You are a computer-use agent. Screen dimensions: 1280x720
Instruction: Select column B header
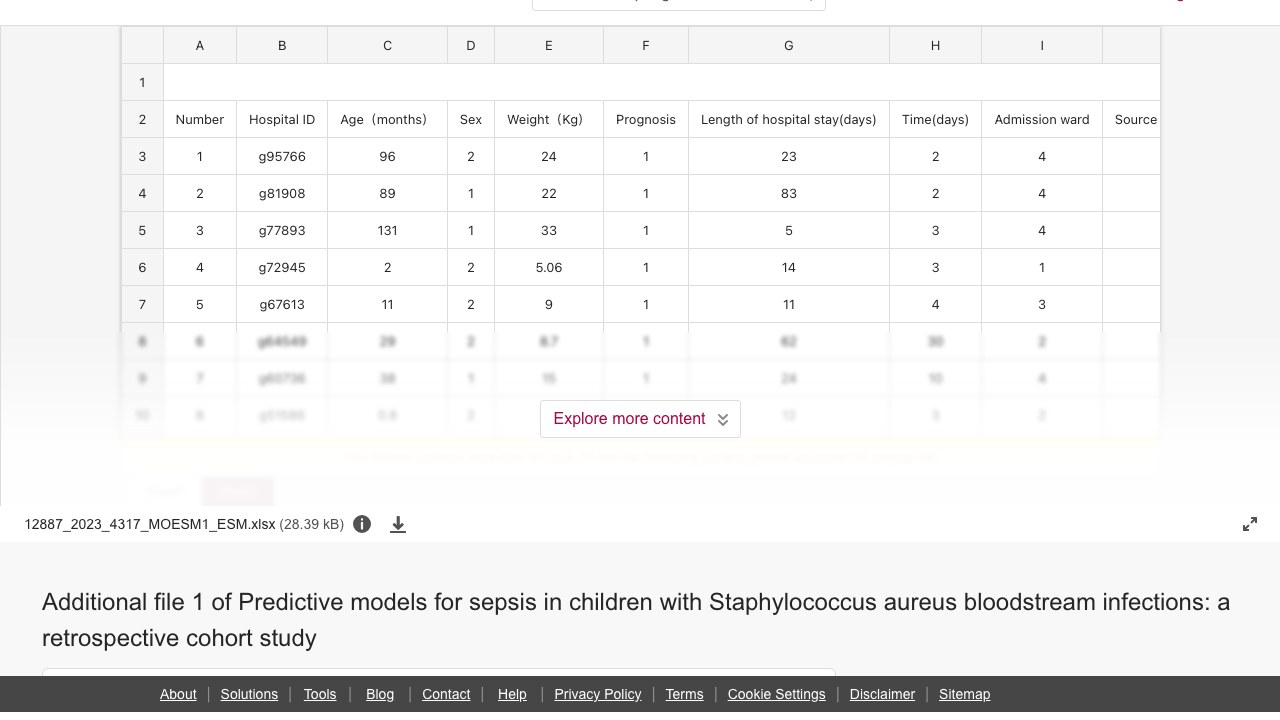(x=282, y=45)
